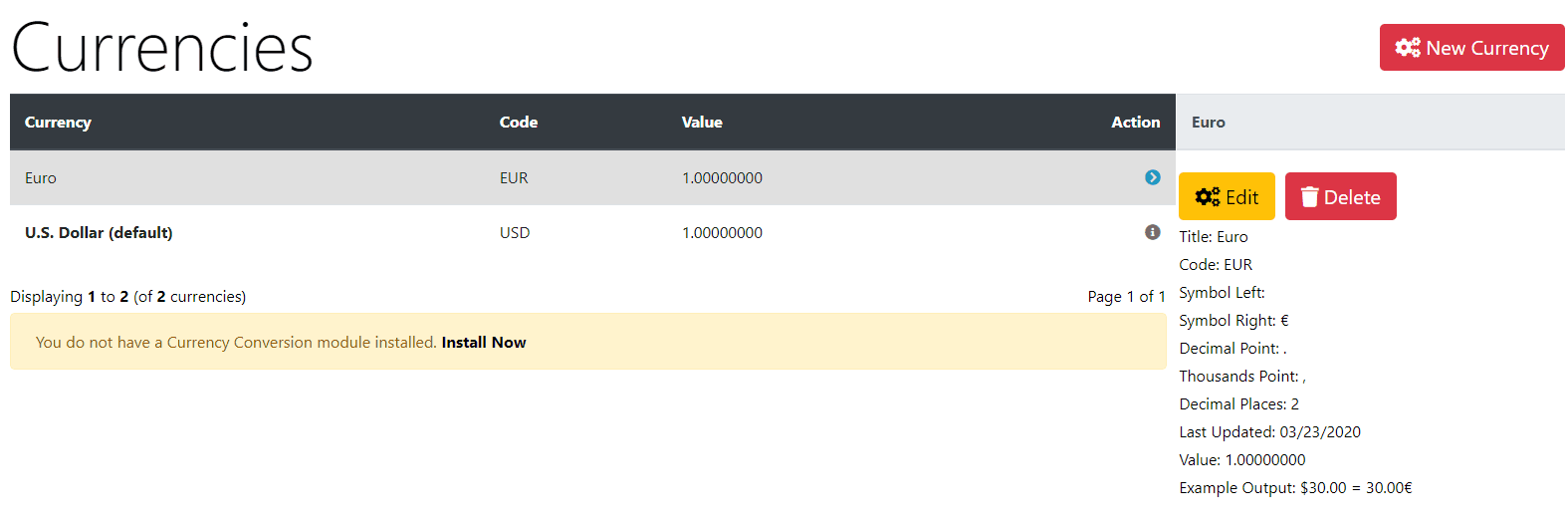
Task: Click the Currency column header
Action: coord(58,122)
